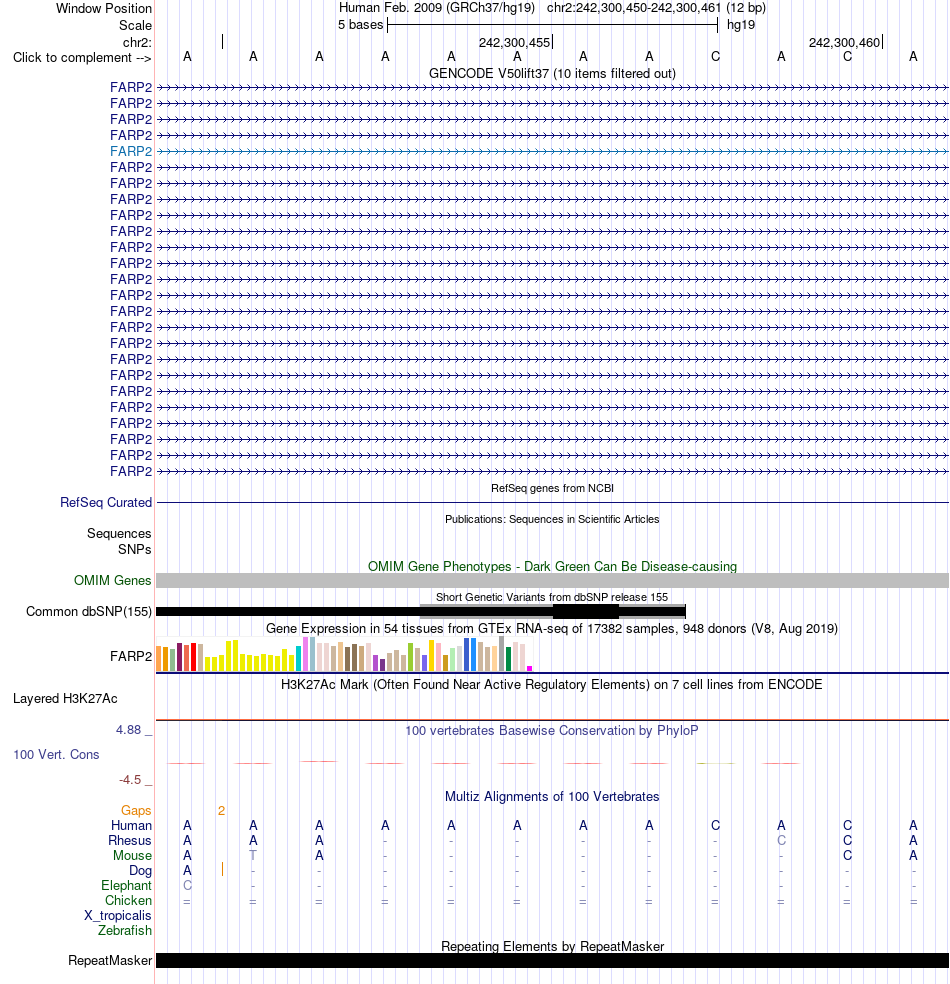Click 'Multiz Alignments of 100 Vertebrates' title

click(552, 796)
